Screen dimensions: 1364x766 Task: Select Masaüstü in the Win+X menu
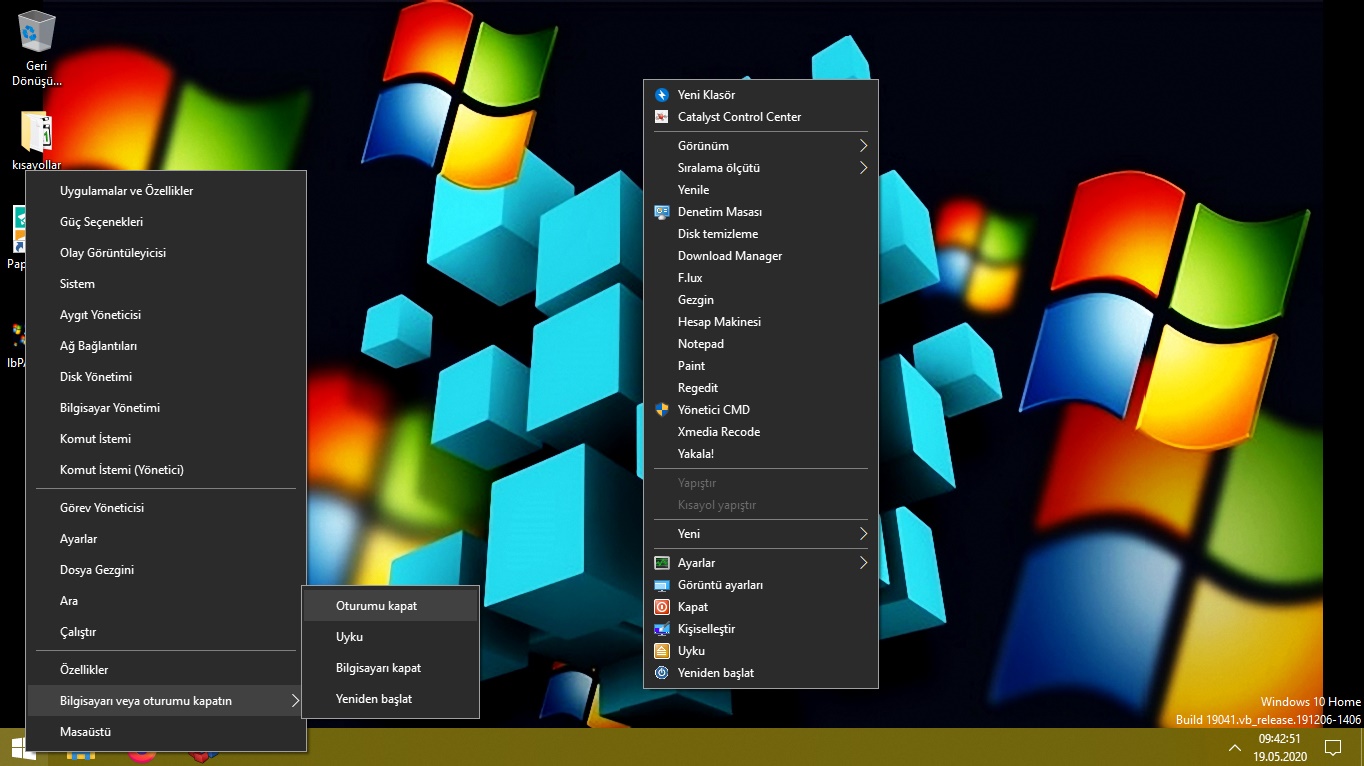click(166, 732)
